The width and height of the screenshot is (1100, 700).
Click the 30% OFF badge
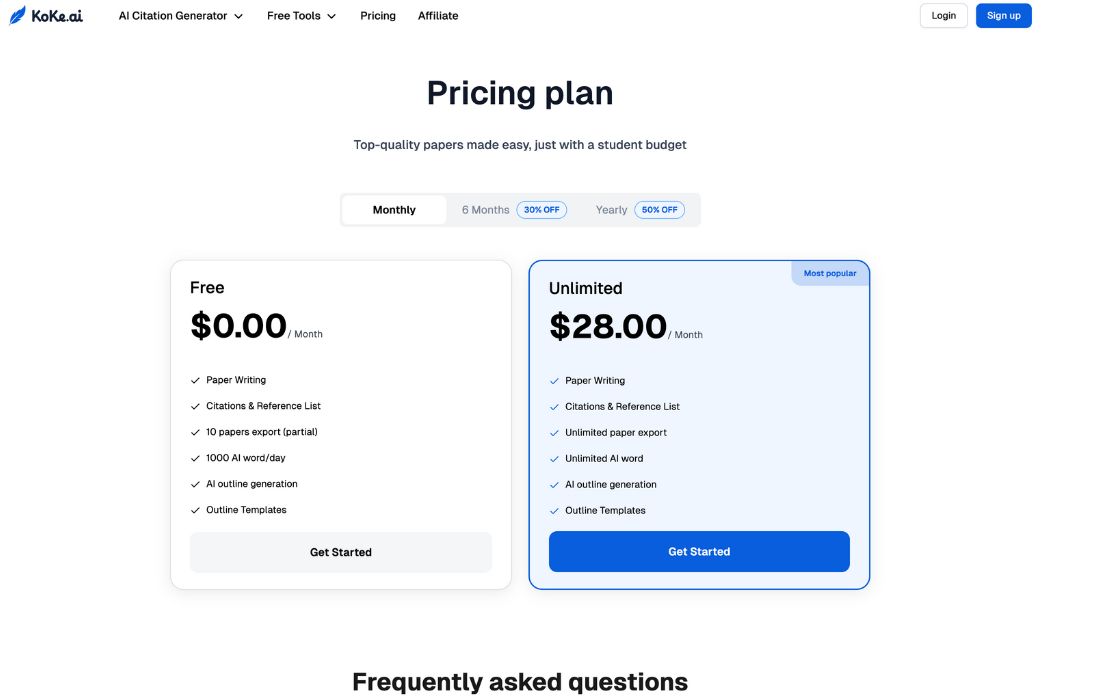point(541,210)
